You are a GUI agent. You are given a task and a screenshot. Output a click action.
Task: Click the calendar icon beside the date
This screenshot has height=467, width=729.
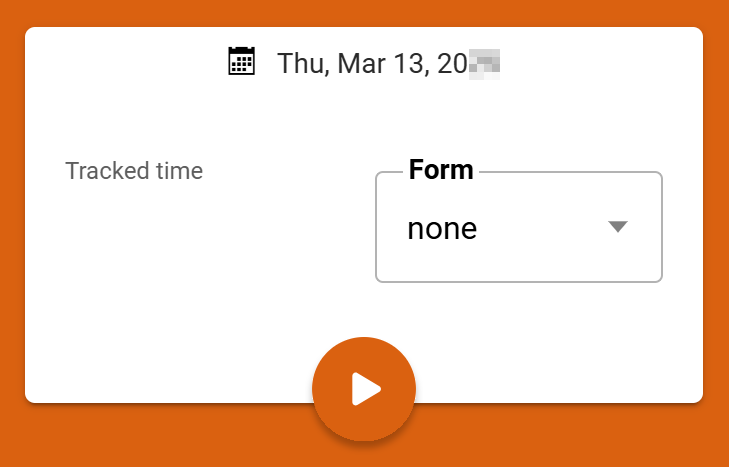[x=241, y=61]
